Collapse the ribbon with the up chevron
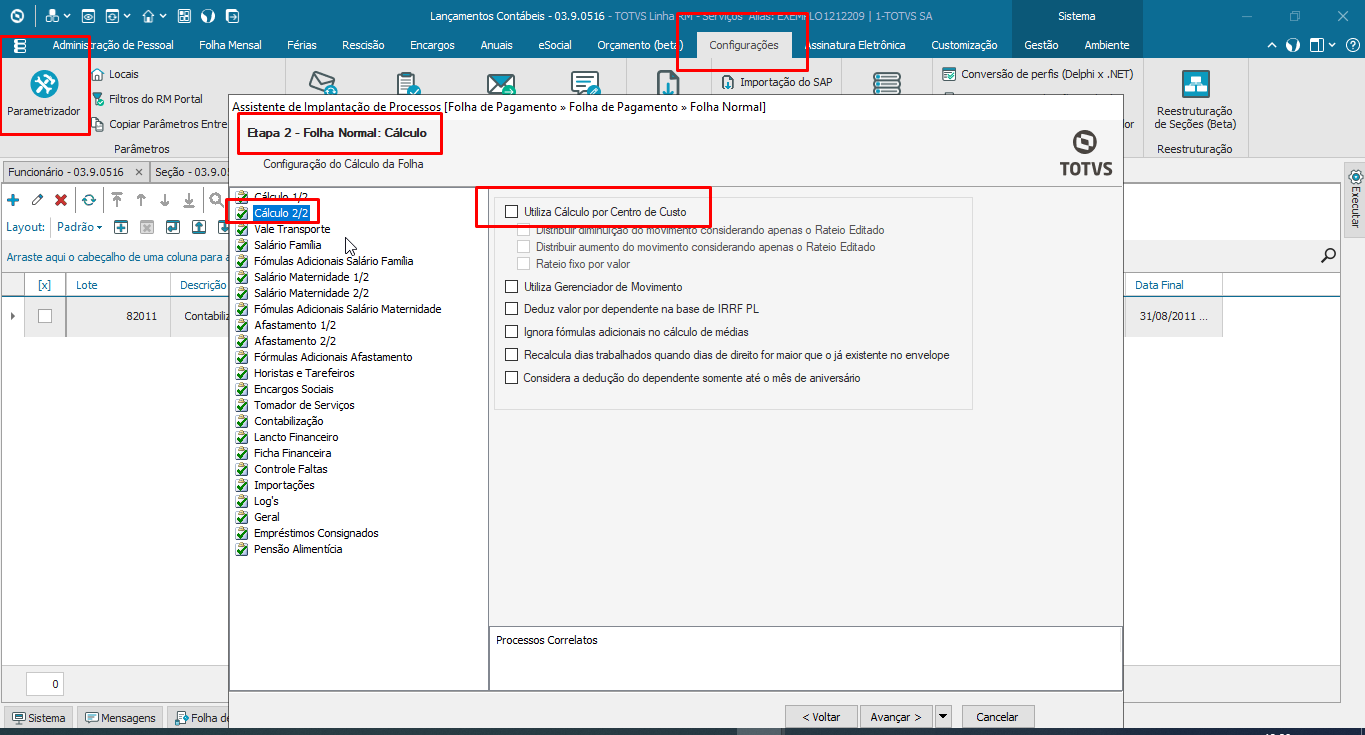 point(1271,46)
